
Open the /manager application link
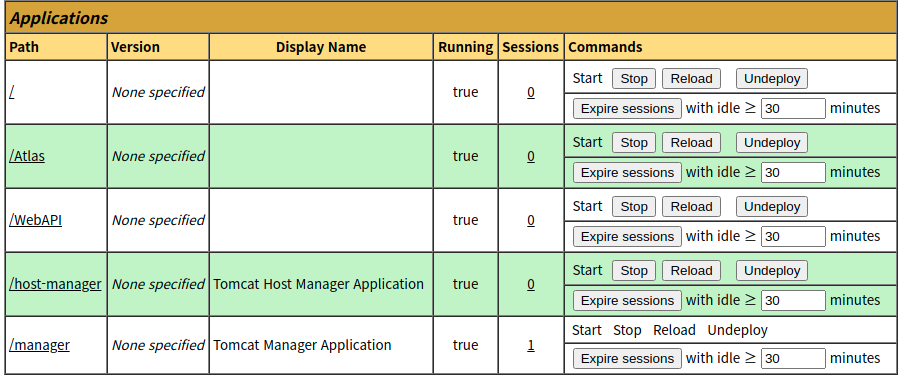coord(40,345)
